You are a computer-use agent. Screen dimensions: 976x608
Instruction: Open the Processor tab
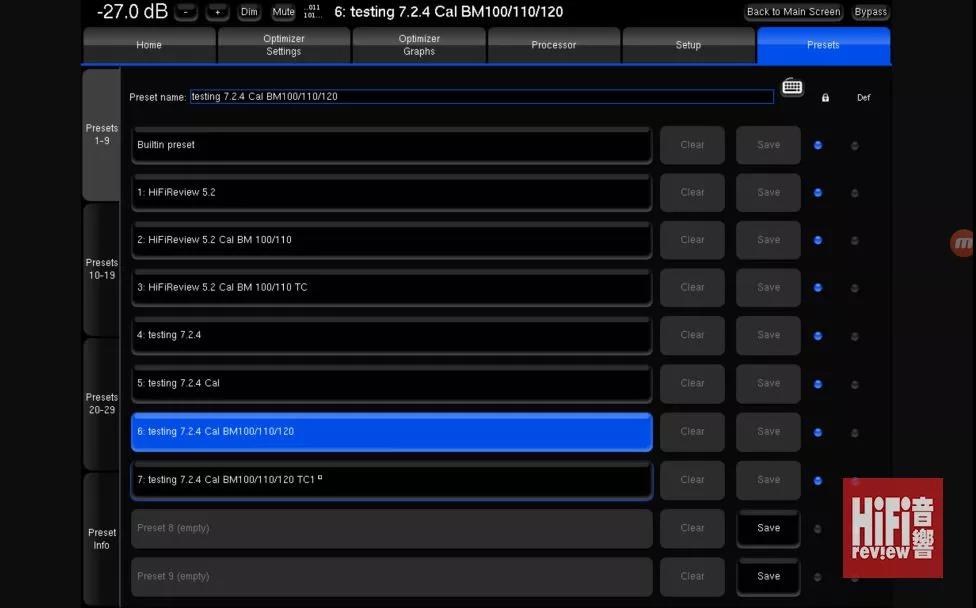(x=554, y=45)
